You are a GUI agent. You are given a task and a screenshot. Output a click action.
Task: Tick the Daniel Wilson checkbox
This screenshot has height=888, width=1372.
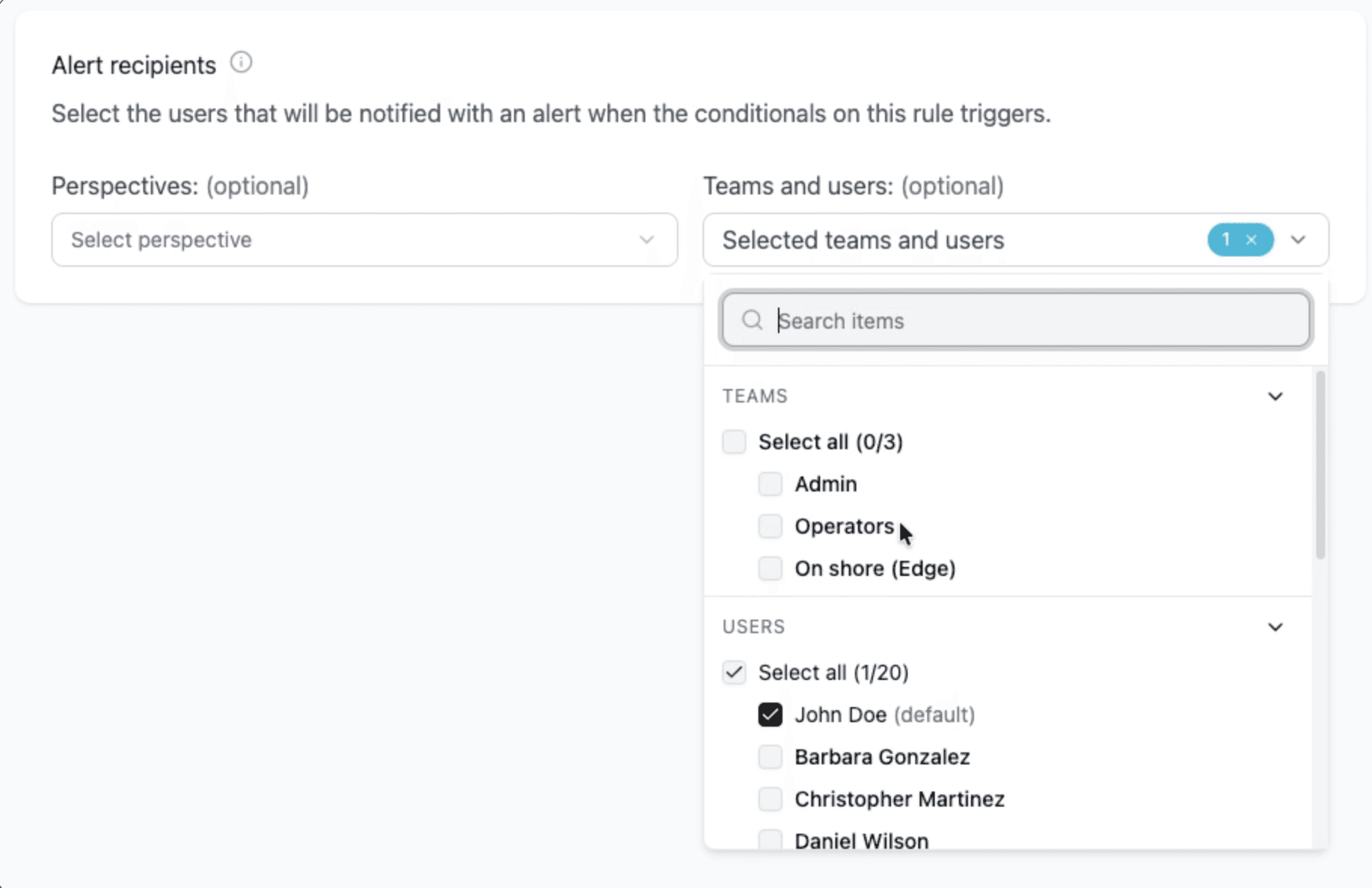point(770,840)
